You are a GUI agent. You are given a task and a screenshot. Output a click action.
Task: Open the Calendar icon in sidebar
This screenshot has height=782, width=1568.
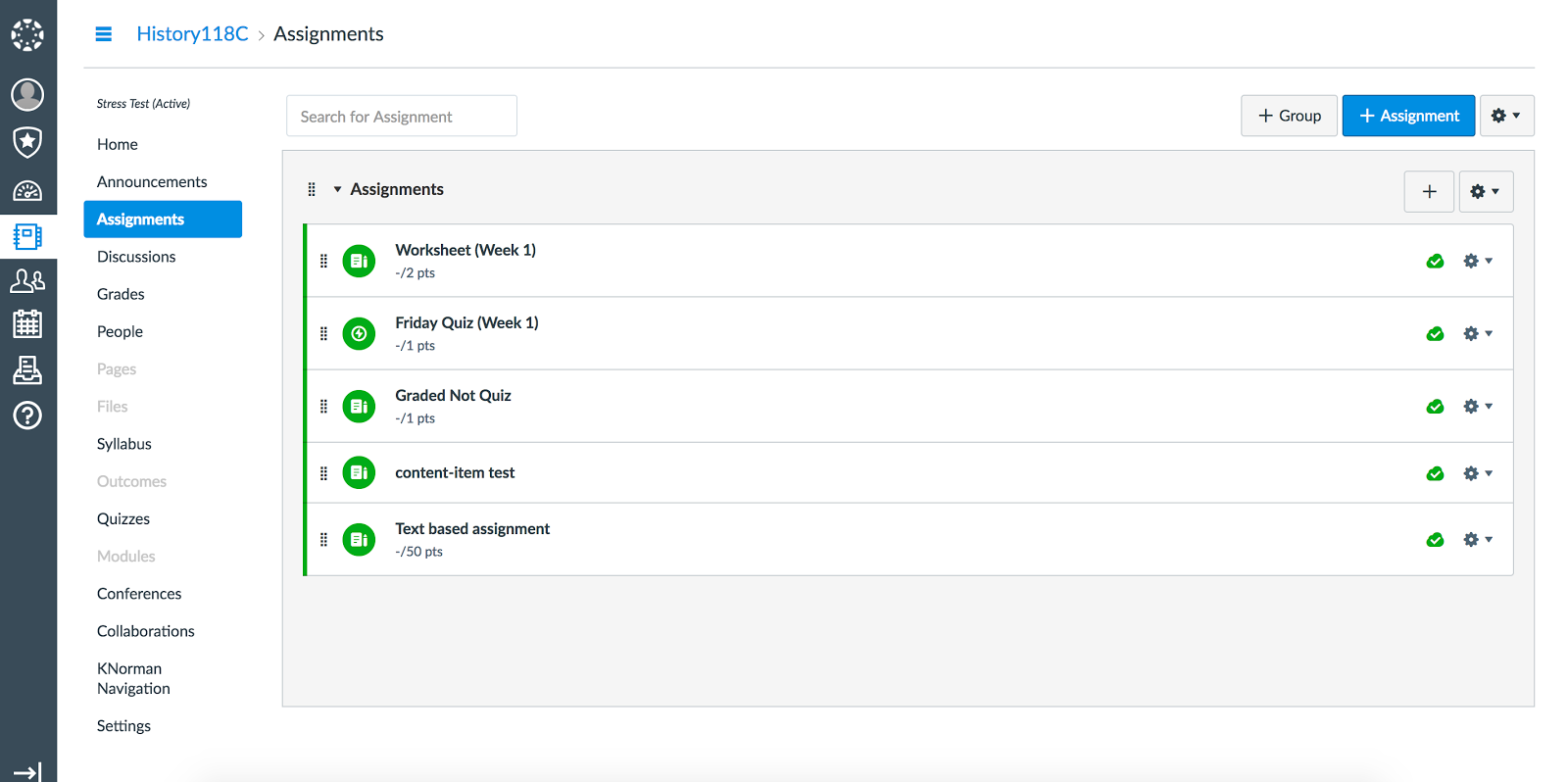pos(27,323)
